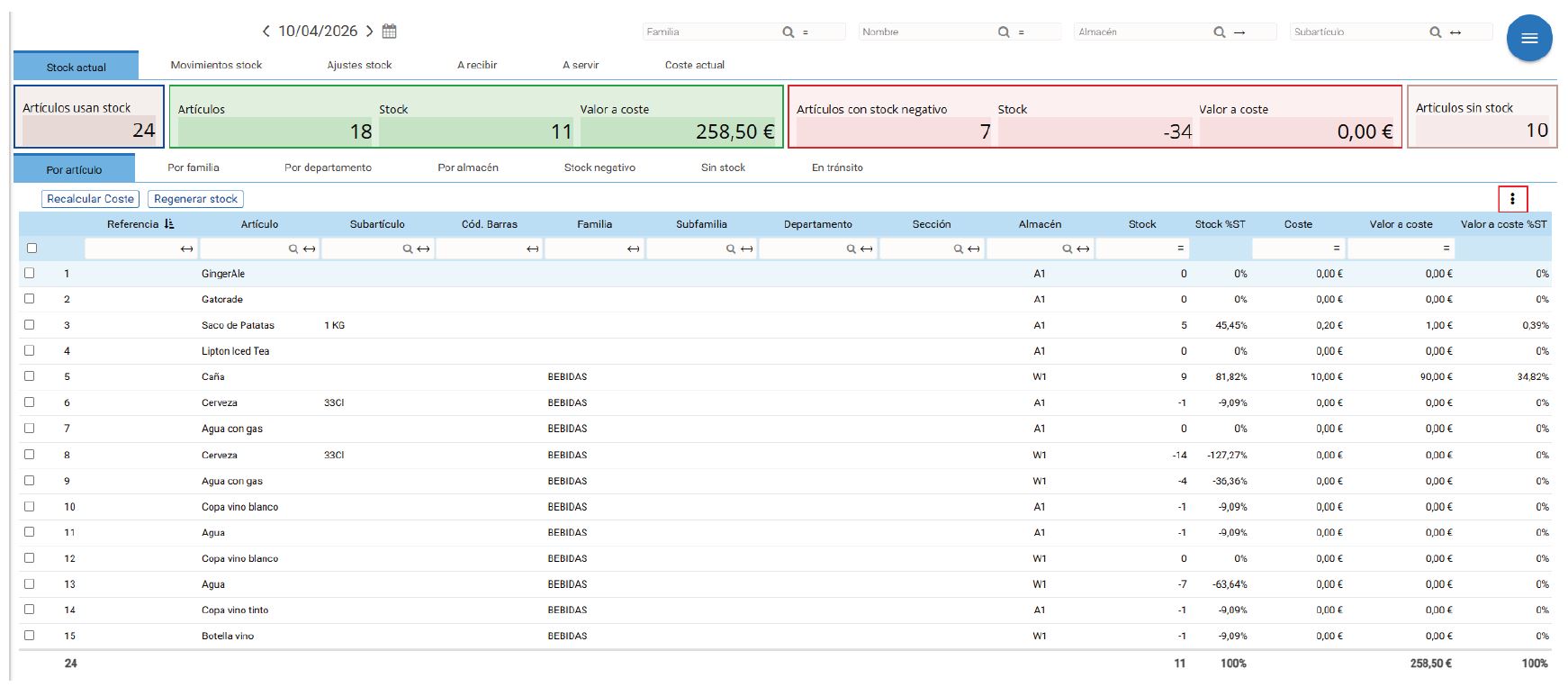This screenshot has height=696, width=1568.
Task: Show the Por departamento view
Action: tap(328, 167)
